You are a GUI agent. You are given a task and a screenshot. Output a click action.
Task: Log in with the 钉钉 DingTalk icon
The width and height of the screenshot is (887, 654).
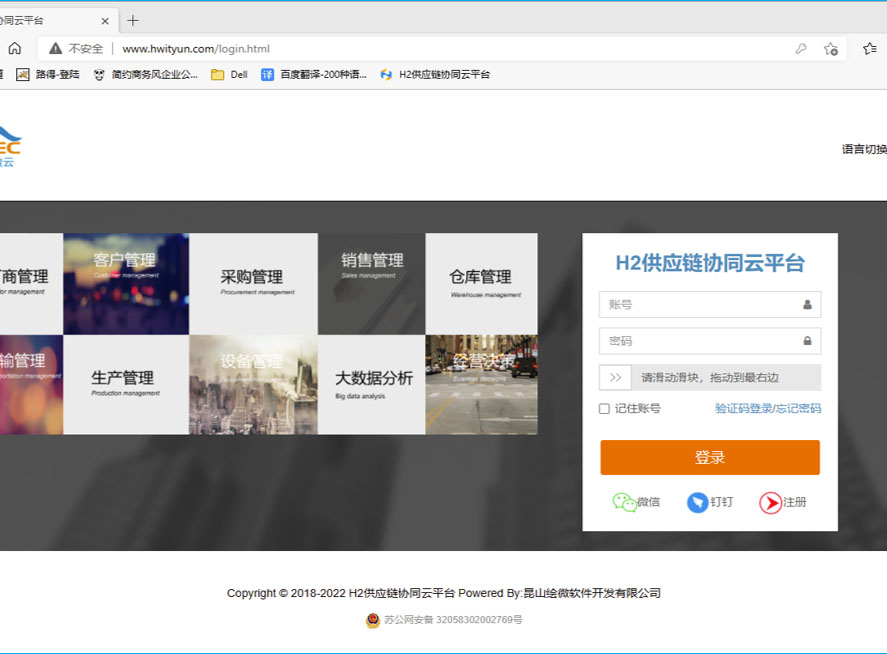click(x=697, y=502)
